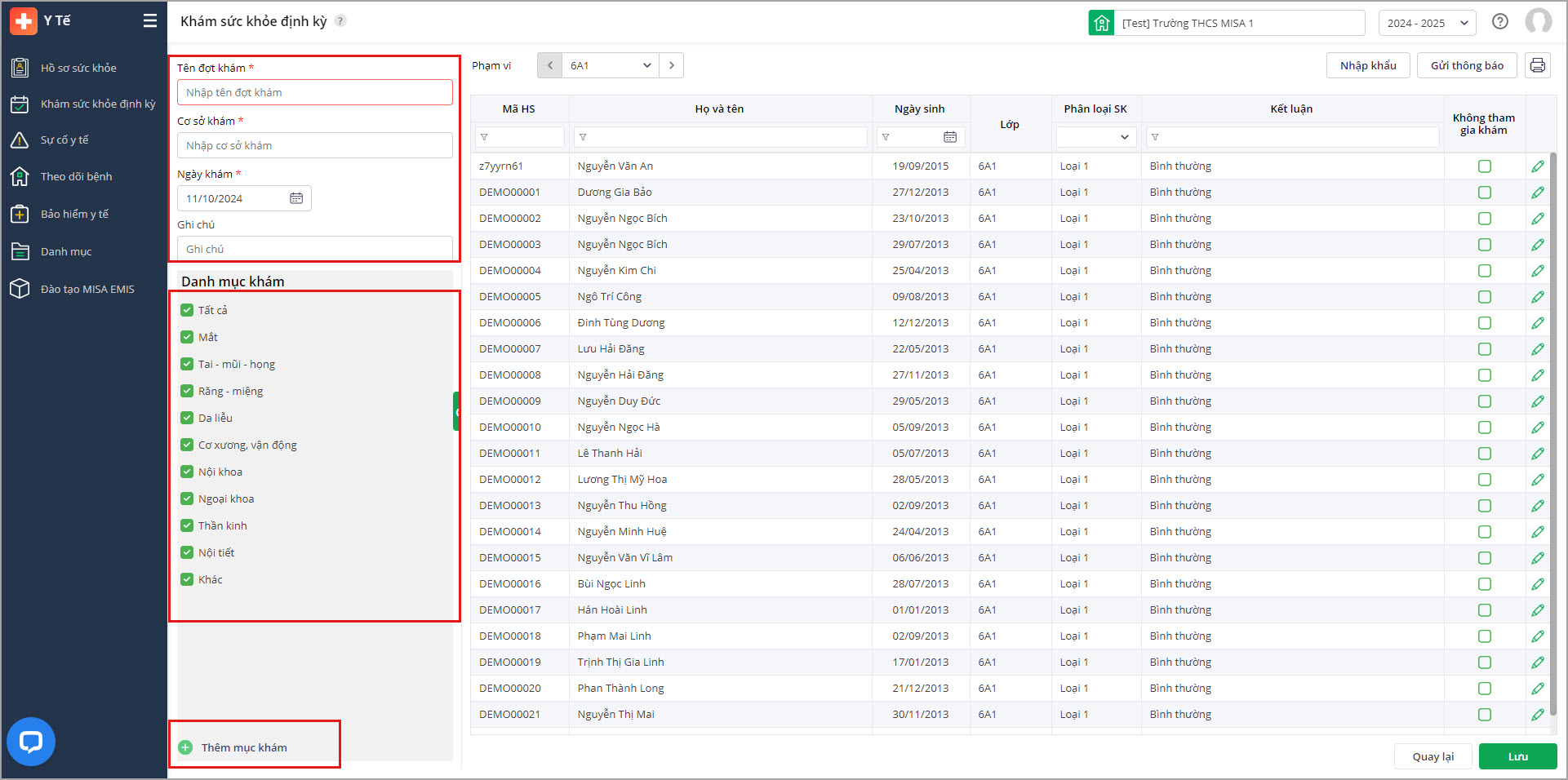Edit the row for Dương Gia Bảo
The image size is (1568, 780).
1538,193
